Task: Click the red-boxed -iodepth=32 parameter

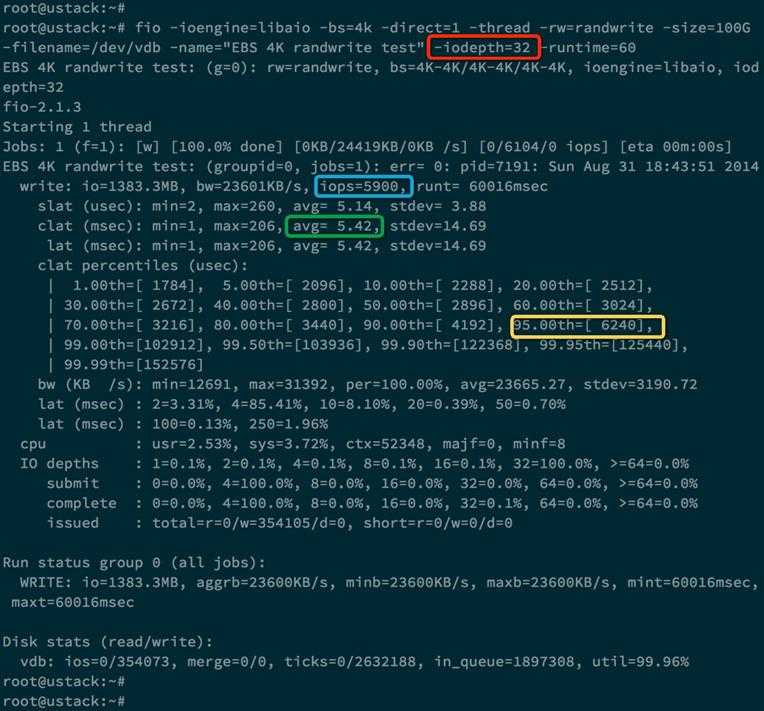Action: 484,48
